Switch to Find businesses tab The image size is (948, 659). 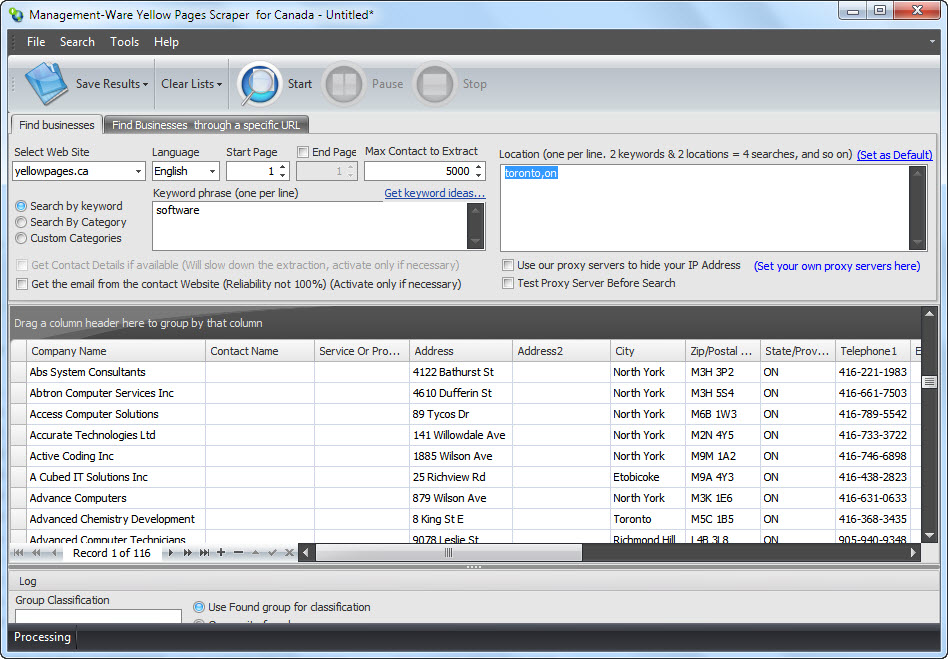point(57,125)
